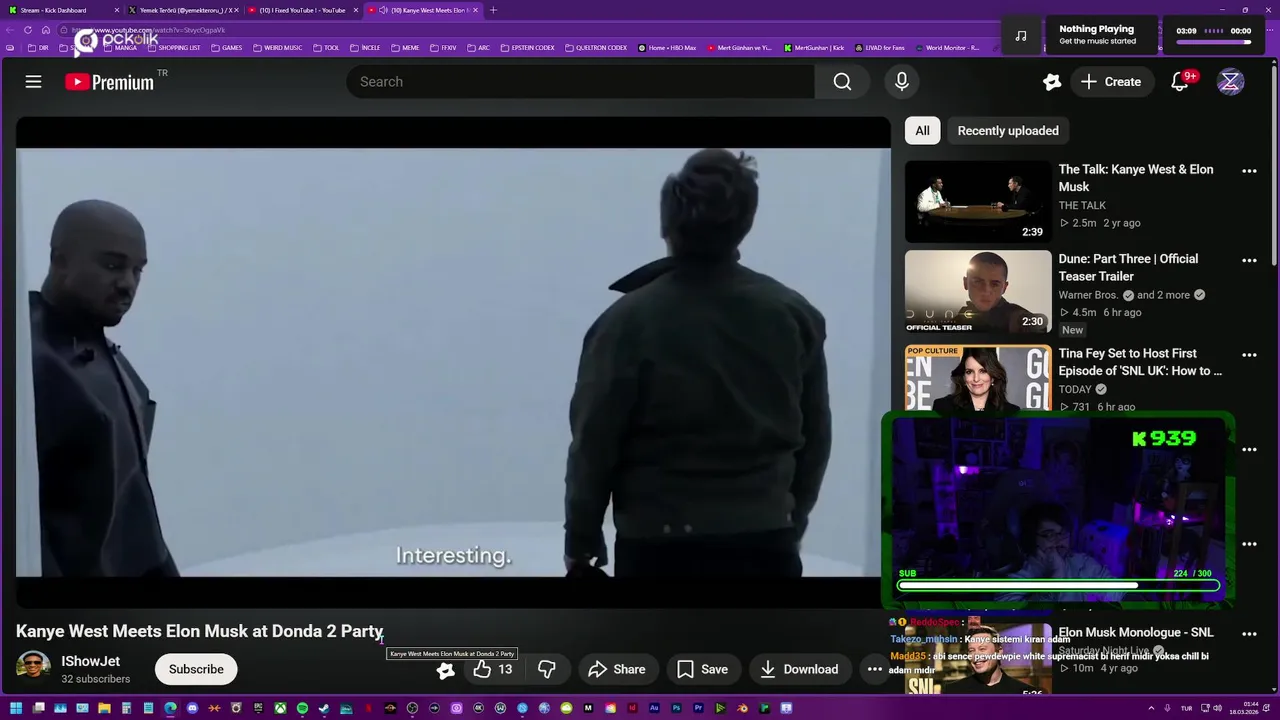The image size is (1280, 720).
Task: Open The Talk Kanye West thumbnail
Action: pos(978,202)
